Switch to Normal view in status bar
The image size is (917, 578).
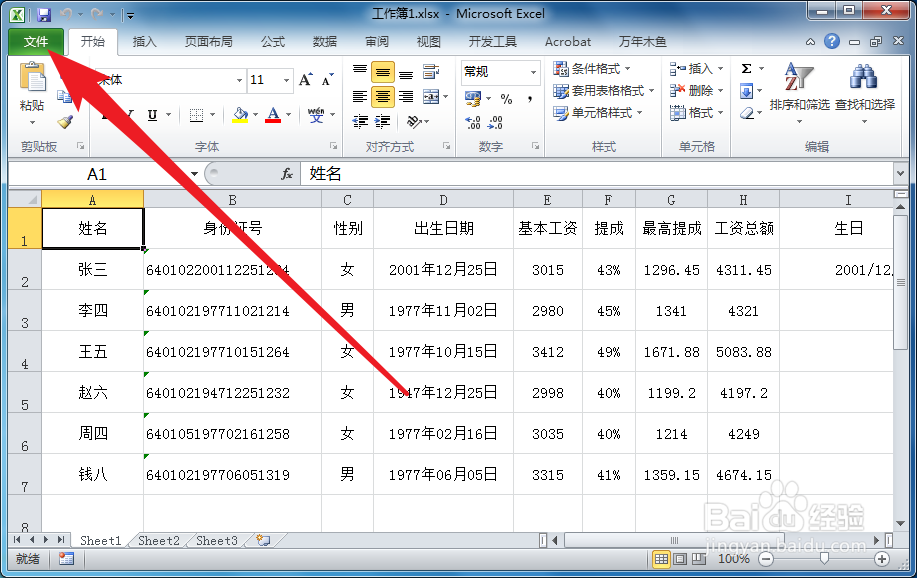tap(661, 559)
